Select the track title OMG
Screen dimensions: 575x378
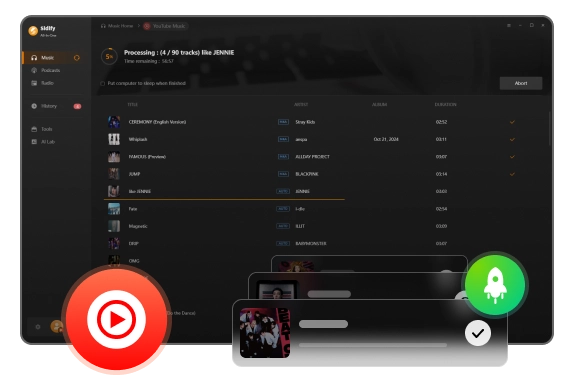point(134,261)
